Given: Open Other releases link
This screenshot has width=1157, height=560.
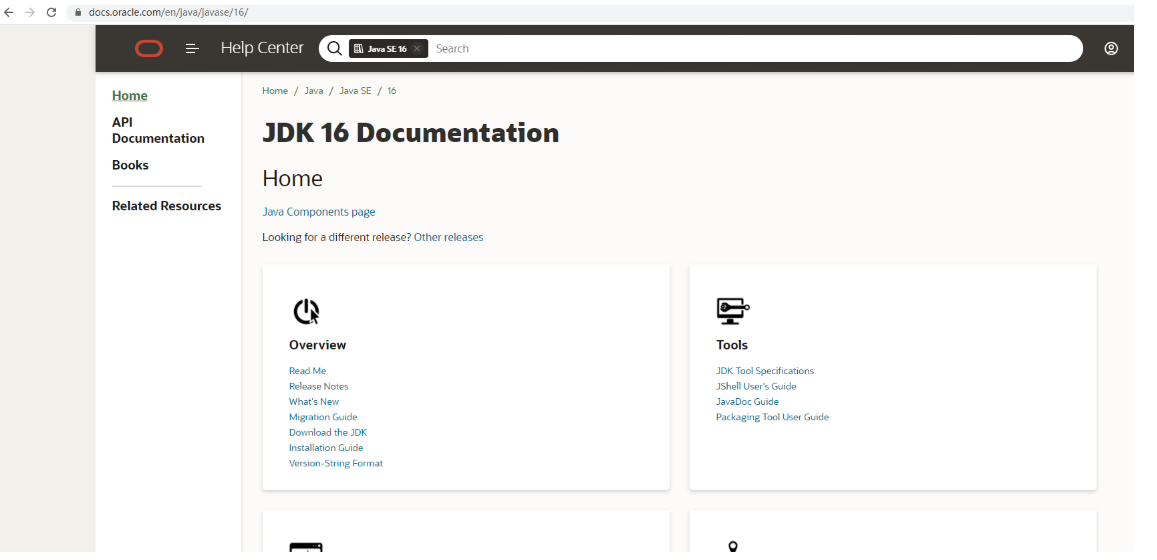Looking at the screenshot, I should 449,237.
